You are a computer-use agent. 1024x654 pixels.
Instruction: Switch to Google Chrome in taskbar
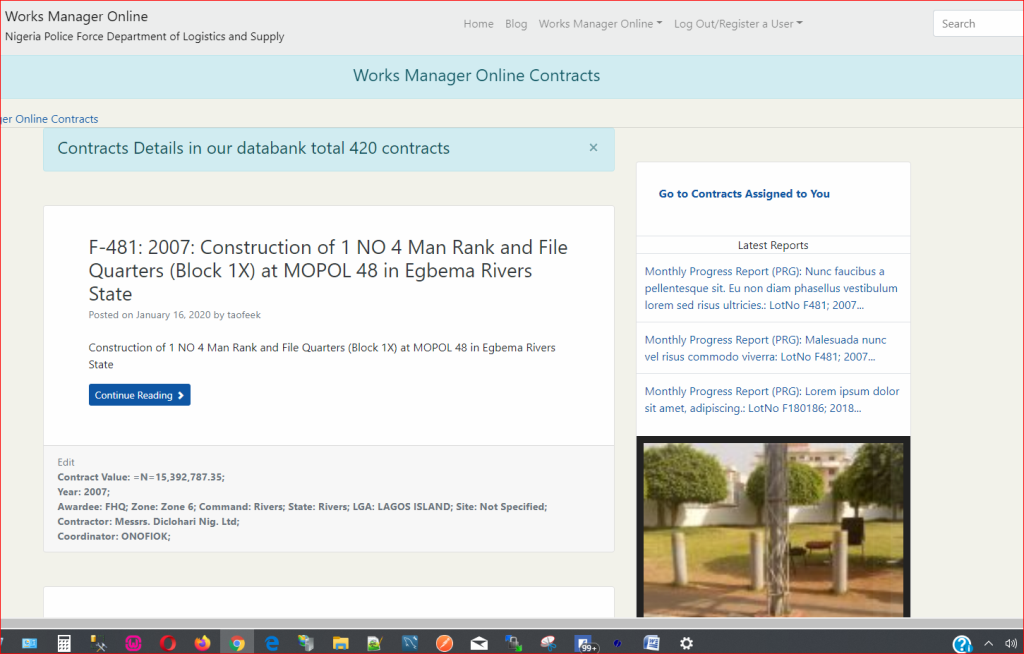pyautogui.click(x=237, y=644)
